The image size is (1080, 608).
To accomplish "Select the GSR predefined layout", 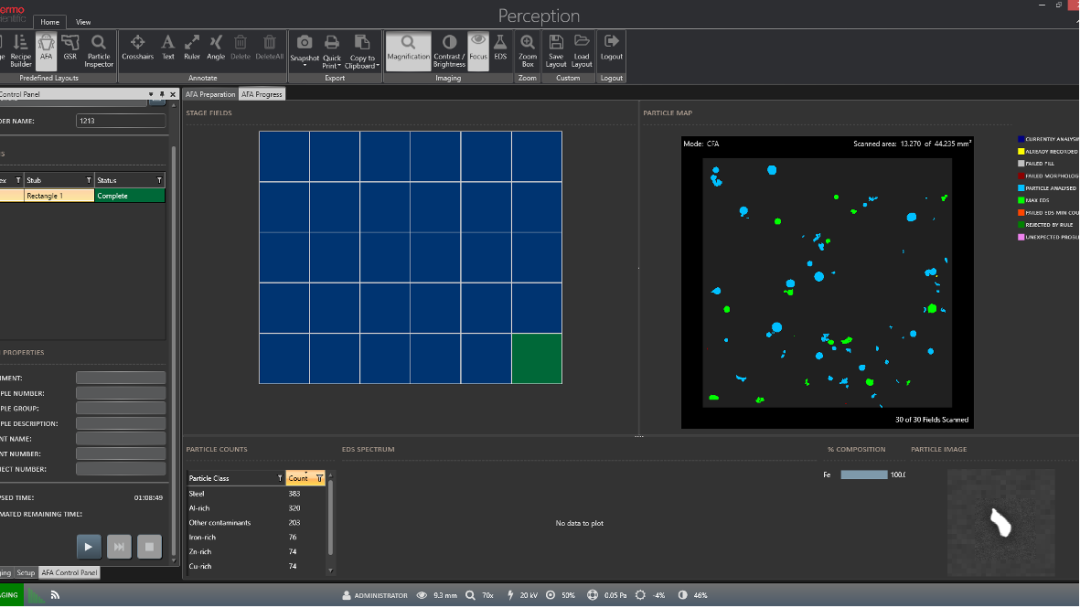I will (x=70, y=48).
